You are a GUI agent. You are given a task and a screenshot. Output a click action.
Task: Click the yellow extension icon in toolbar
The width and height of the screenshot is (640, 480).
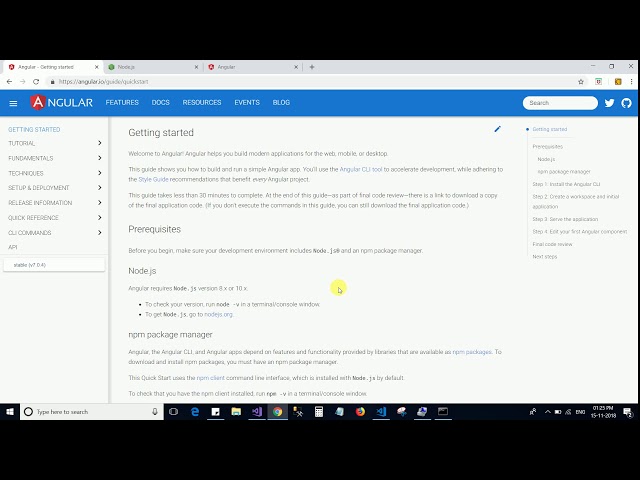tap(618, 82)
